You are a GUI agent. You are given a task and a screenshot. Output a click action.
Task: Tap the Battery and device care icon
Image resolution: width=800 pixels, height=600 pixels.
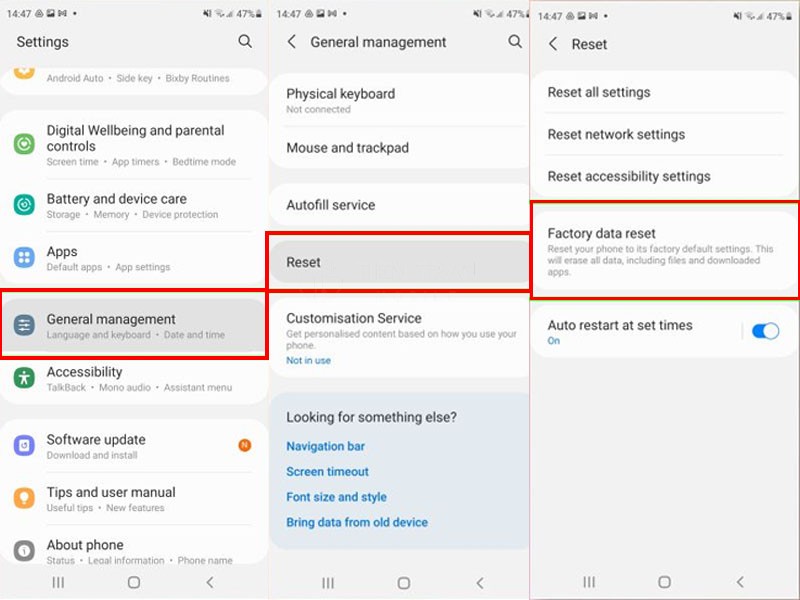pos(24,205)
